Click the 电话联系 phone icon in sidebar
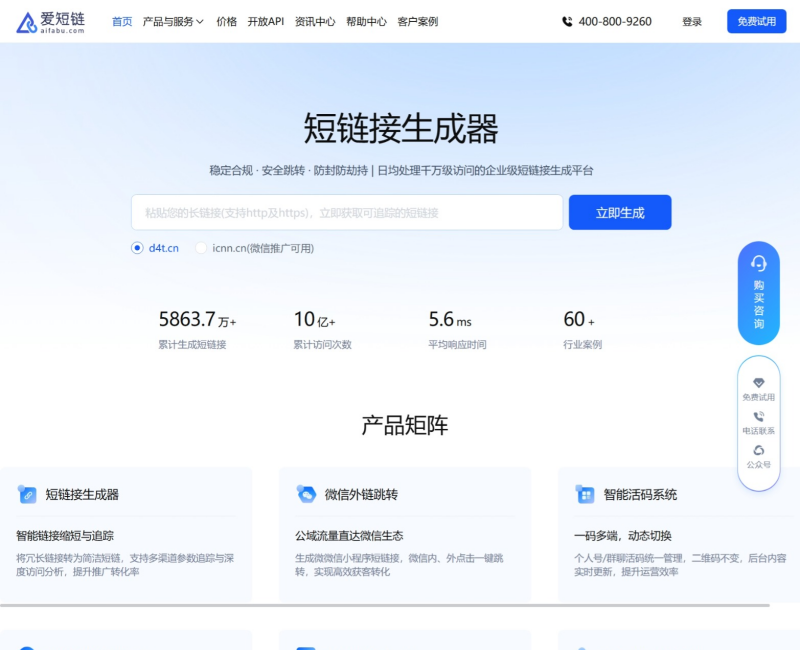The width and height of the screenshot is (800, 650). click(x=759, y=417)
